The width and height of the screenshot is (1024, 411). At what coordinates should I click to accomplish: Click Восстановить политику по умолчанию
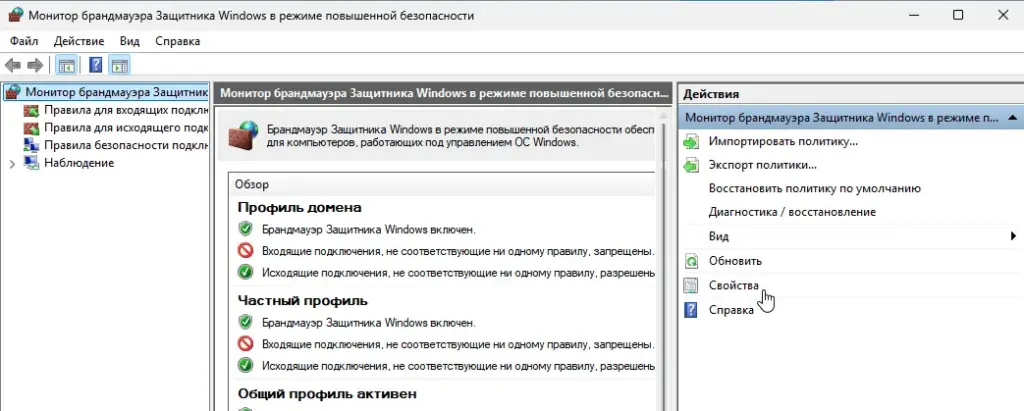[814, 189]
